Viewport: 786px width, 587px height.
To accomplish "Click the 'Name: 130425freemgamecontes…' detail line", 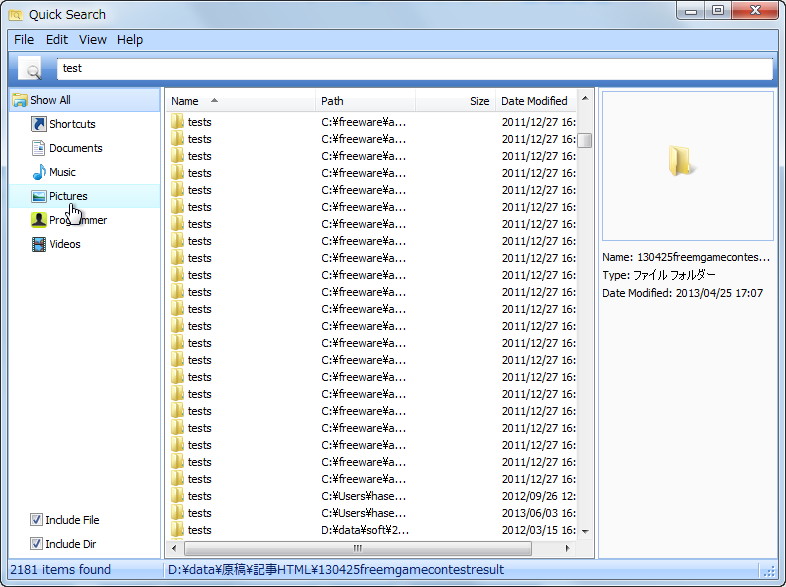I will point(686,257).
